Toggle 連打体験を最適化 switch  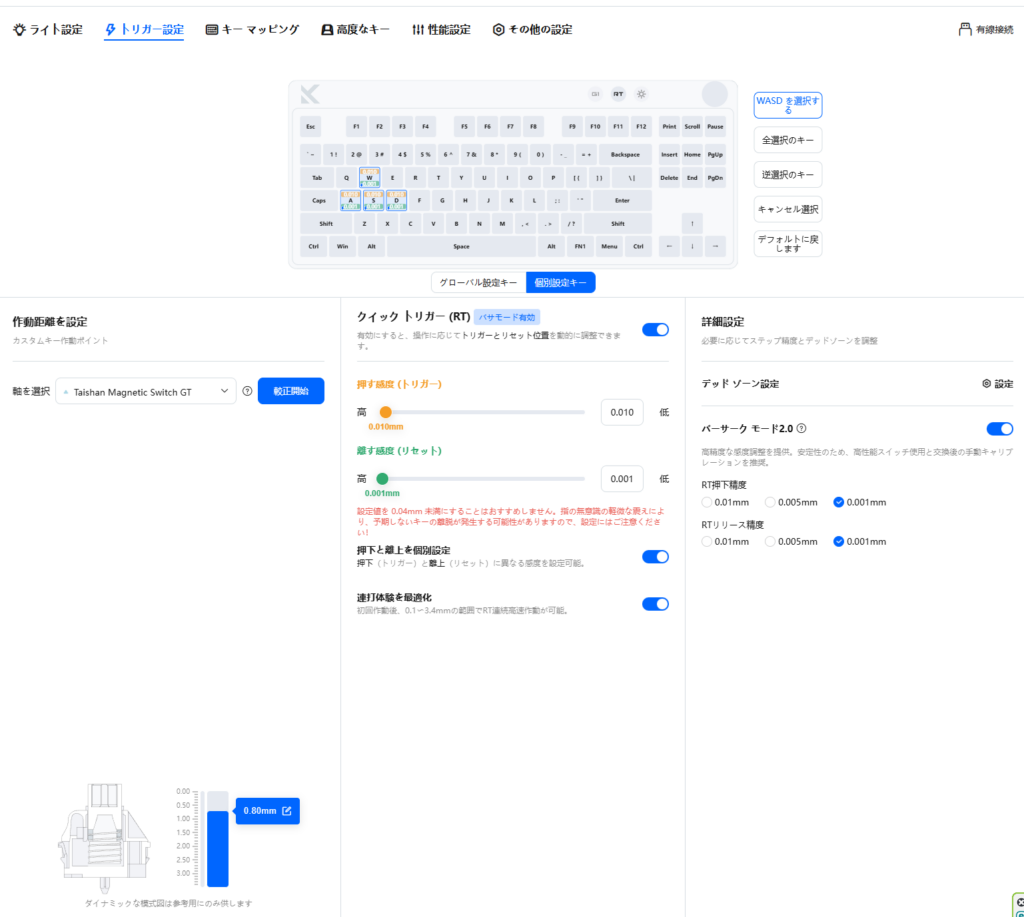pyautogui.click(x=655, y=603)
